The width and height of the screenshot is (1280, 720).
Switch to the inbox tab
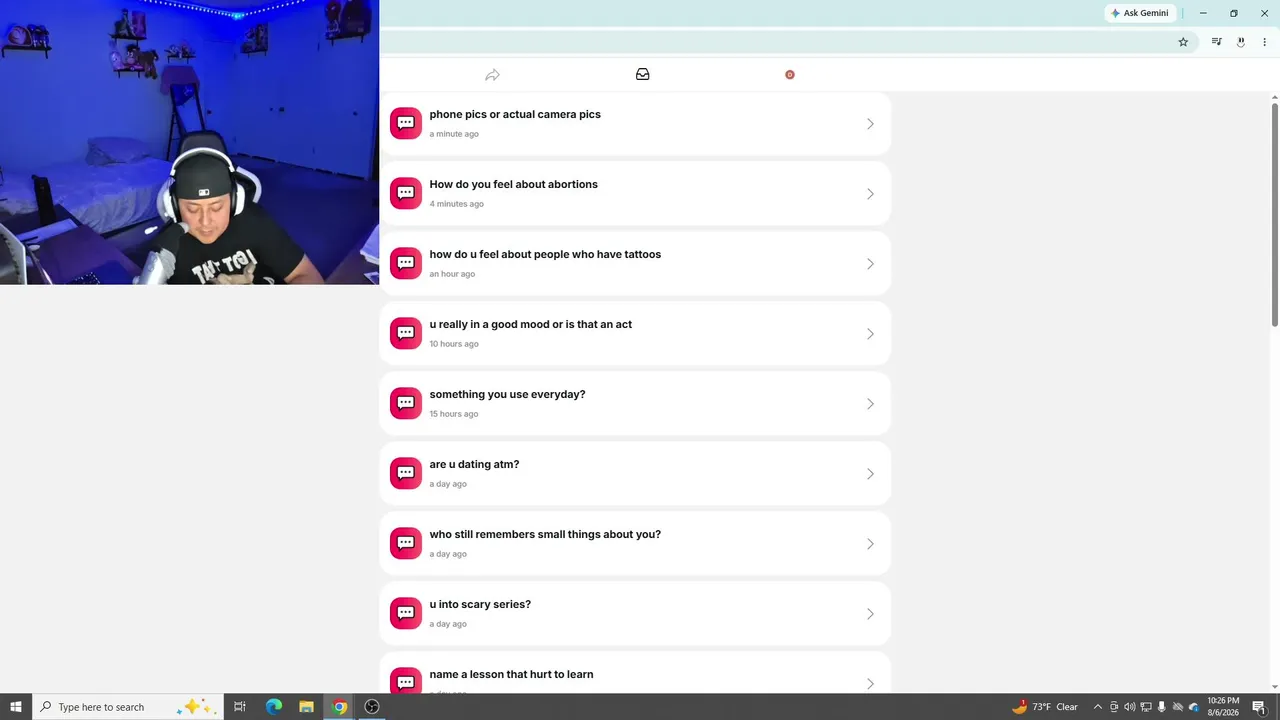pyautogui.click(x=643, y=75)
